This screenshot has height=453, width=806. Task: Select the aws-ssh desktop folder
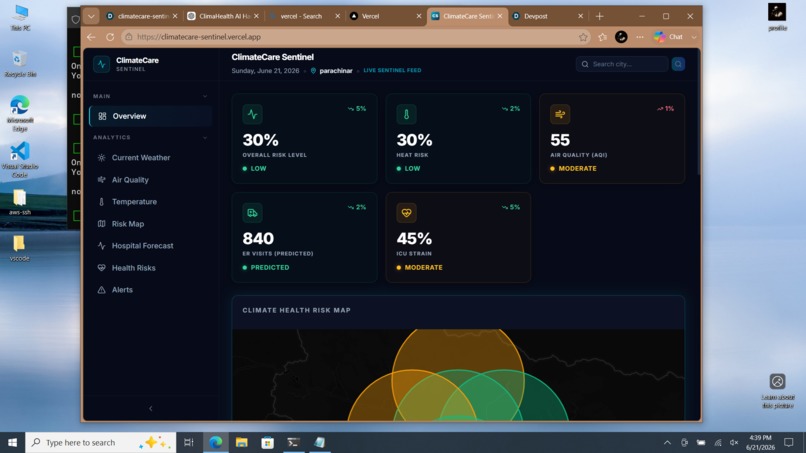point(20,202)
